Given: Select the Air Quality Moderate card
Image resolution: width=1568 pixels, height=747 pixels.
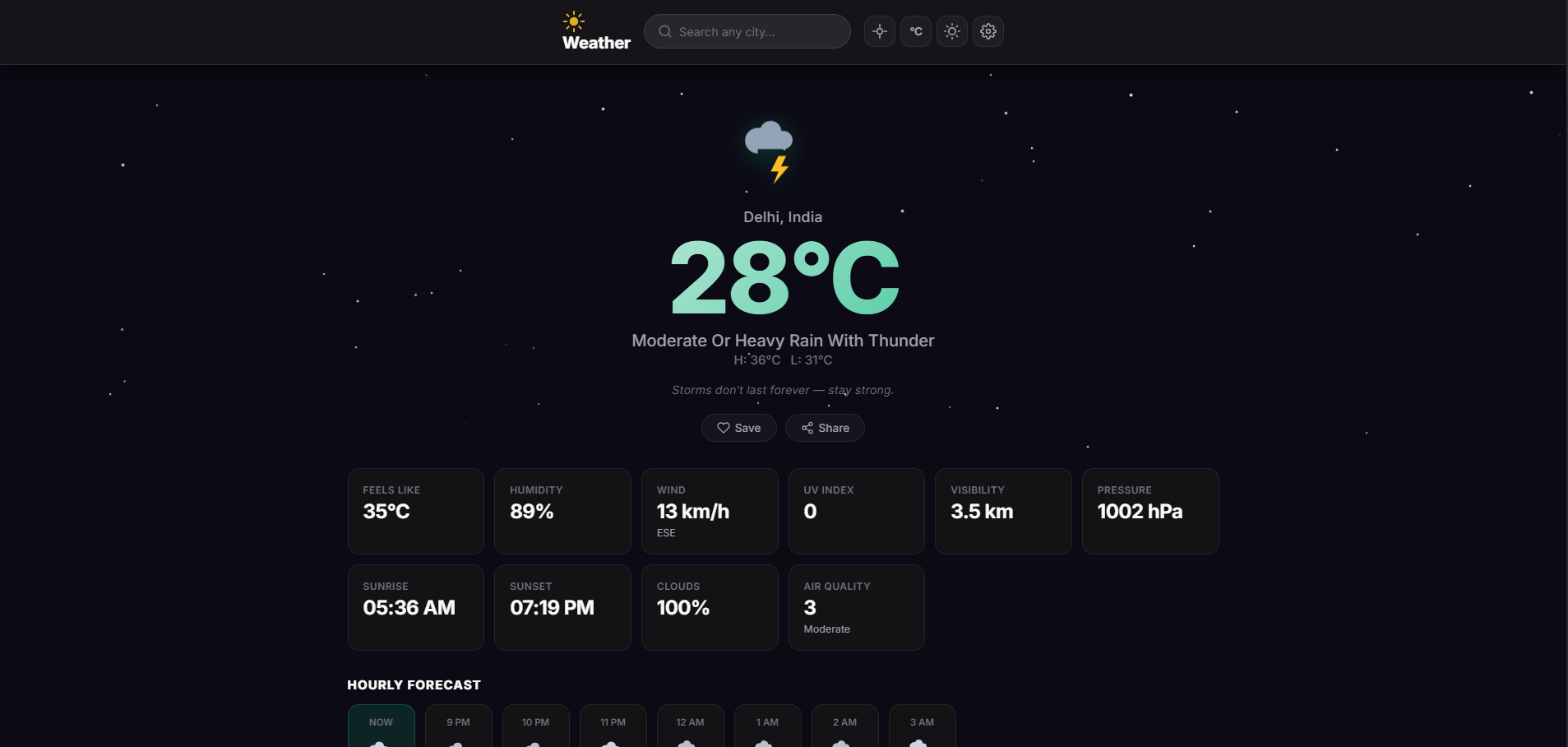Looking at the screenshot, I should point(857,607).
